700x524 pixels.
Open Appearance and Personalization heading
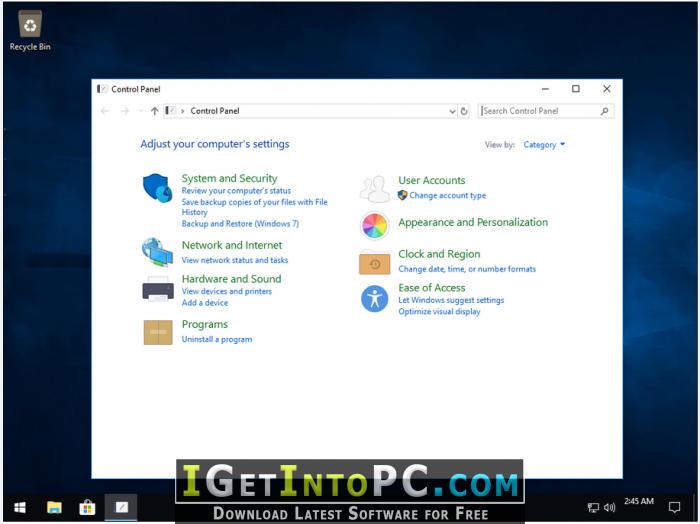tap(473, 222)
